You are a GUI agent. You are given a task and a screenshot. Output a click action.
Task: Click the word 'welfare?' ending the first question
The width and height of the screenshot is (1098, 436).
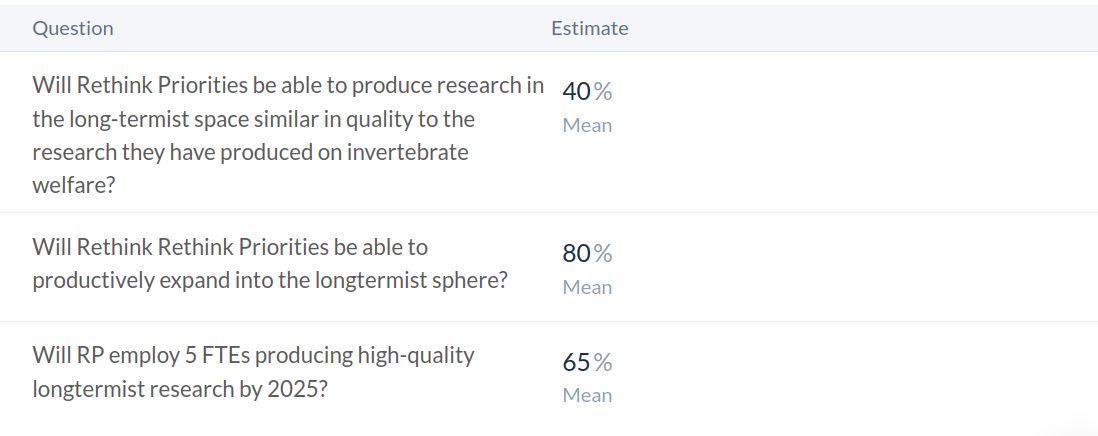pos(73,185)
